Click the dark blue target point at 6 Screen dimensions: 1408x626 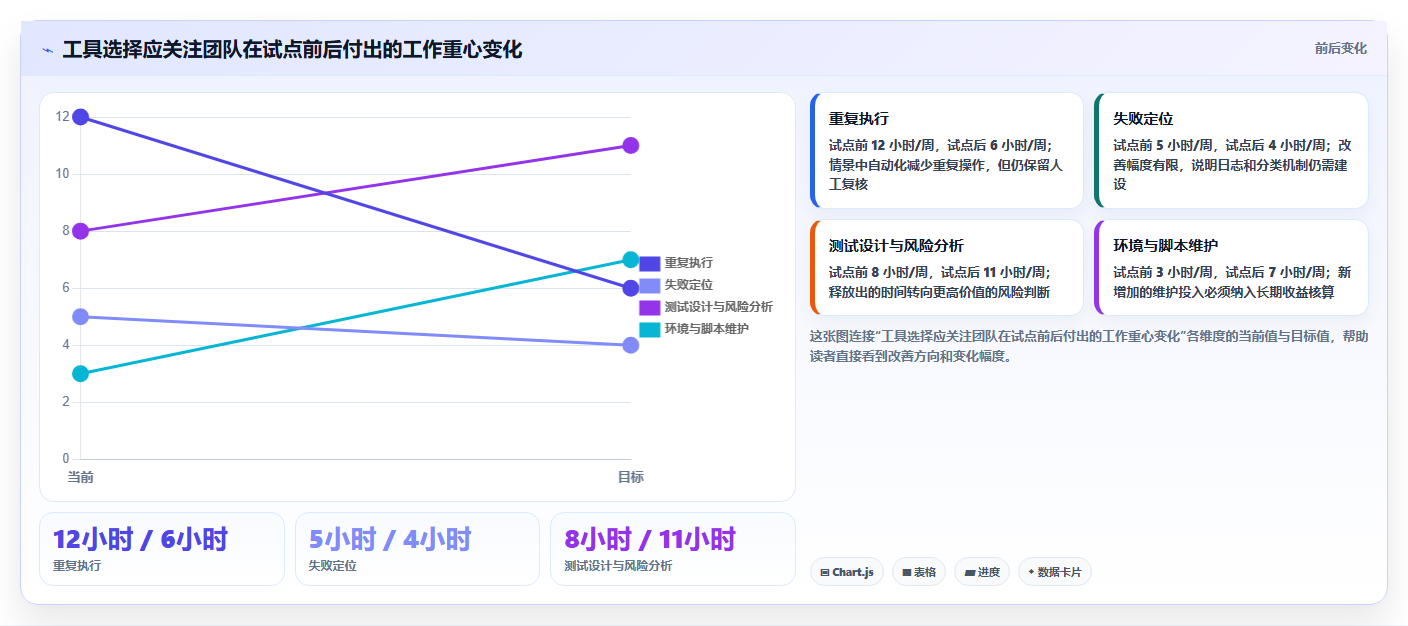[631, 288]
